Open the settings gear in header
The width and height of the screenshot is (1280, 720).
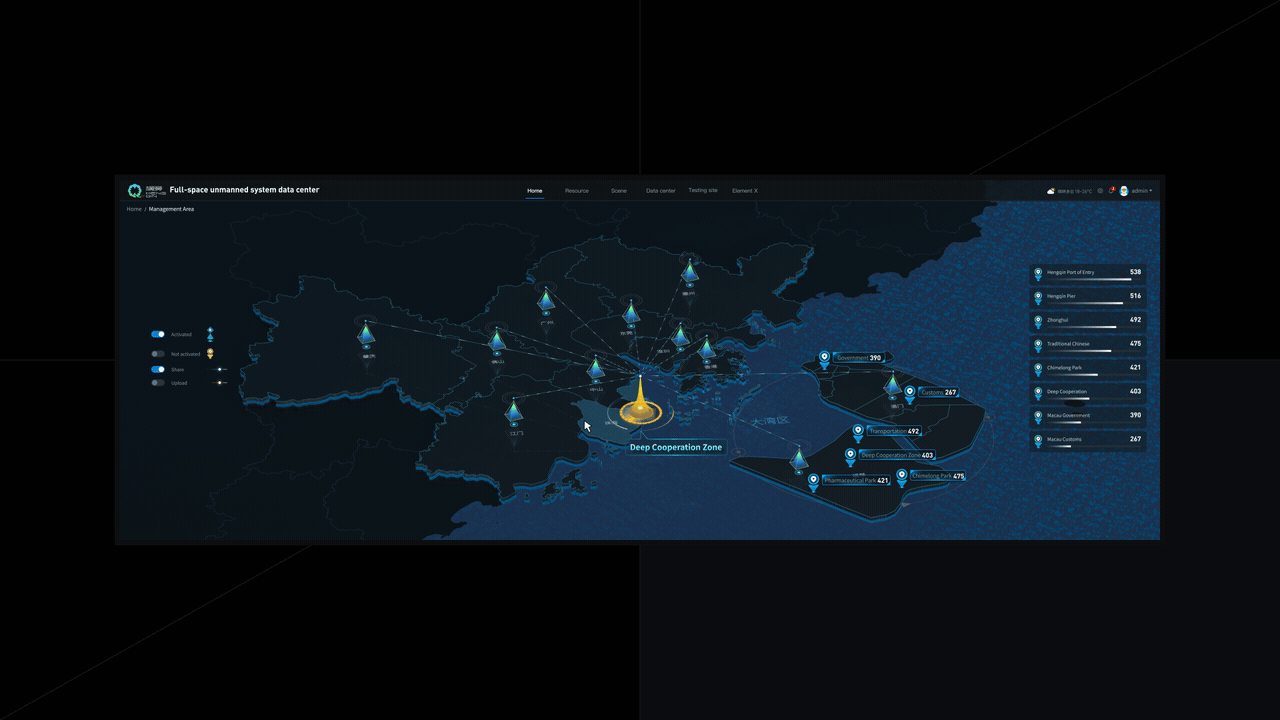(1100, 190)
